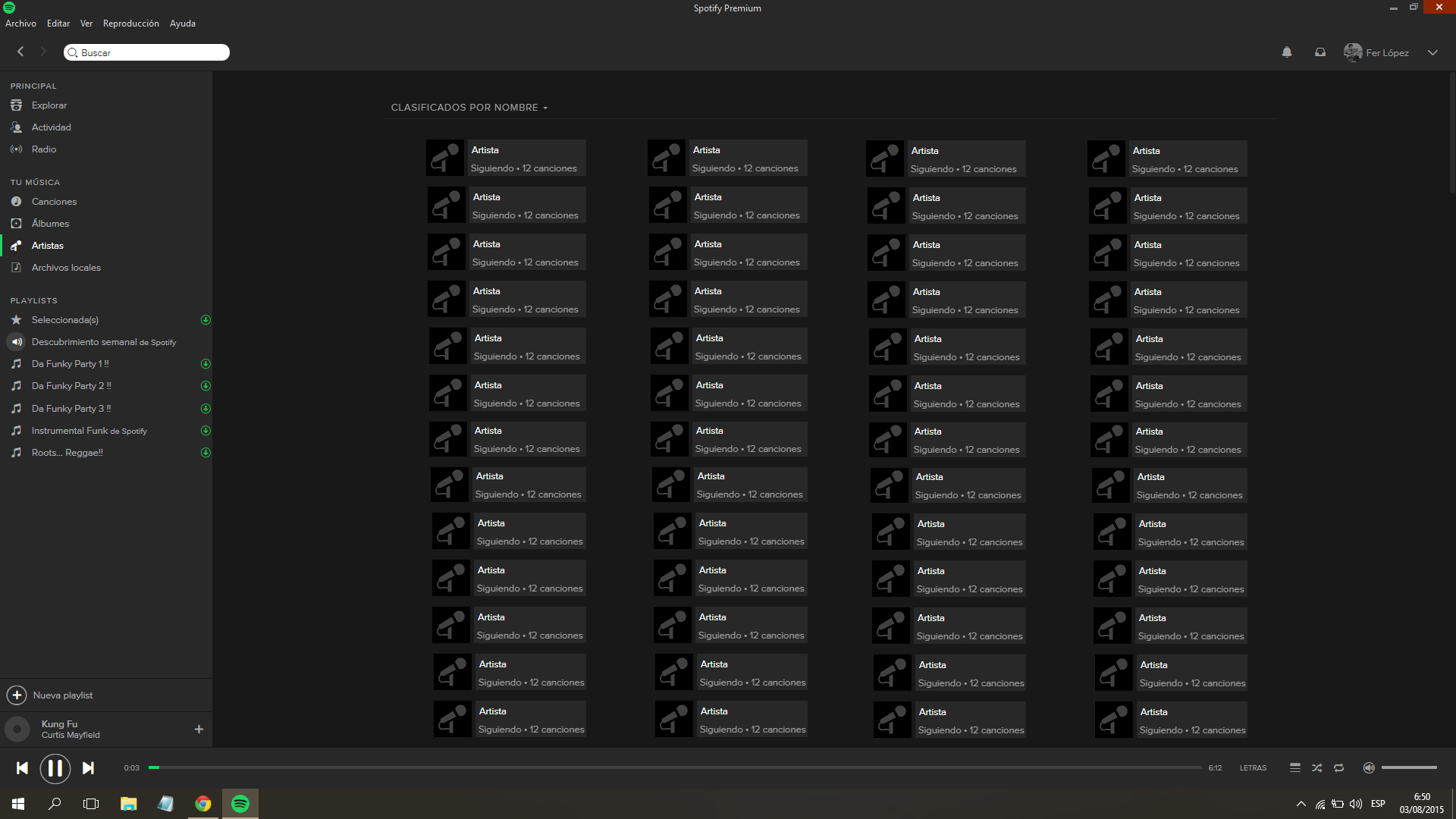Open the notifications bell
Viewport: 1456px width, 819px height.
(1287, 52)
